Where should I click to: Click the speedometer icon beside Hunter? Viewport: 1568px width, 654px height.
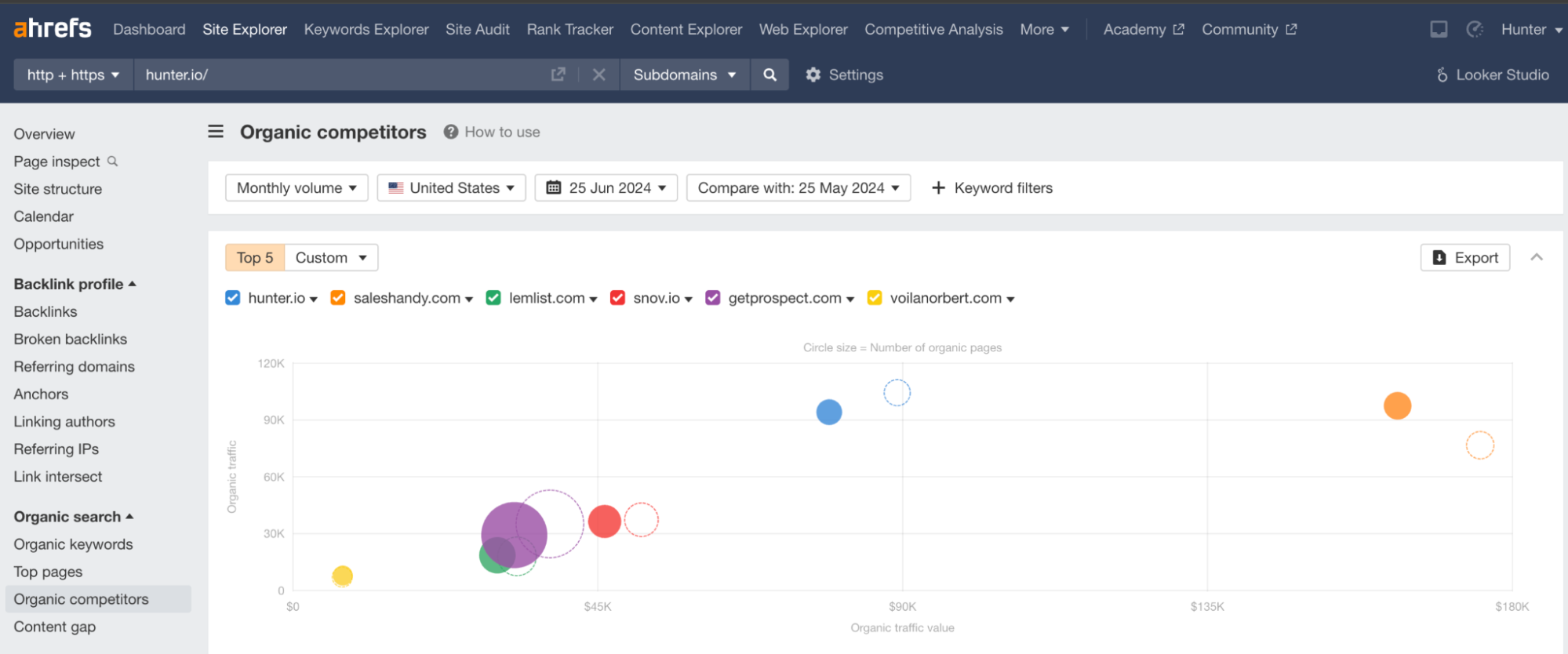(1475, 29)
